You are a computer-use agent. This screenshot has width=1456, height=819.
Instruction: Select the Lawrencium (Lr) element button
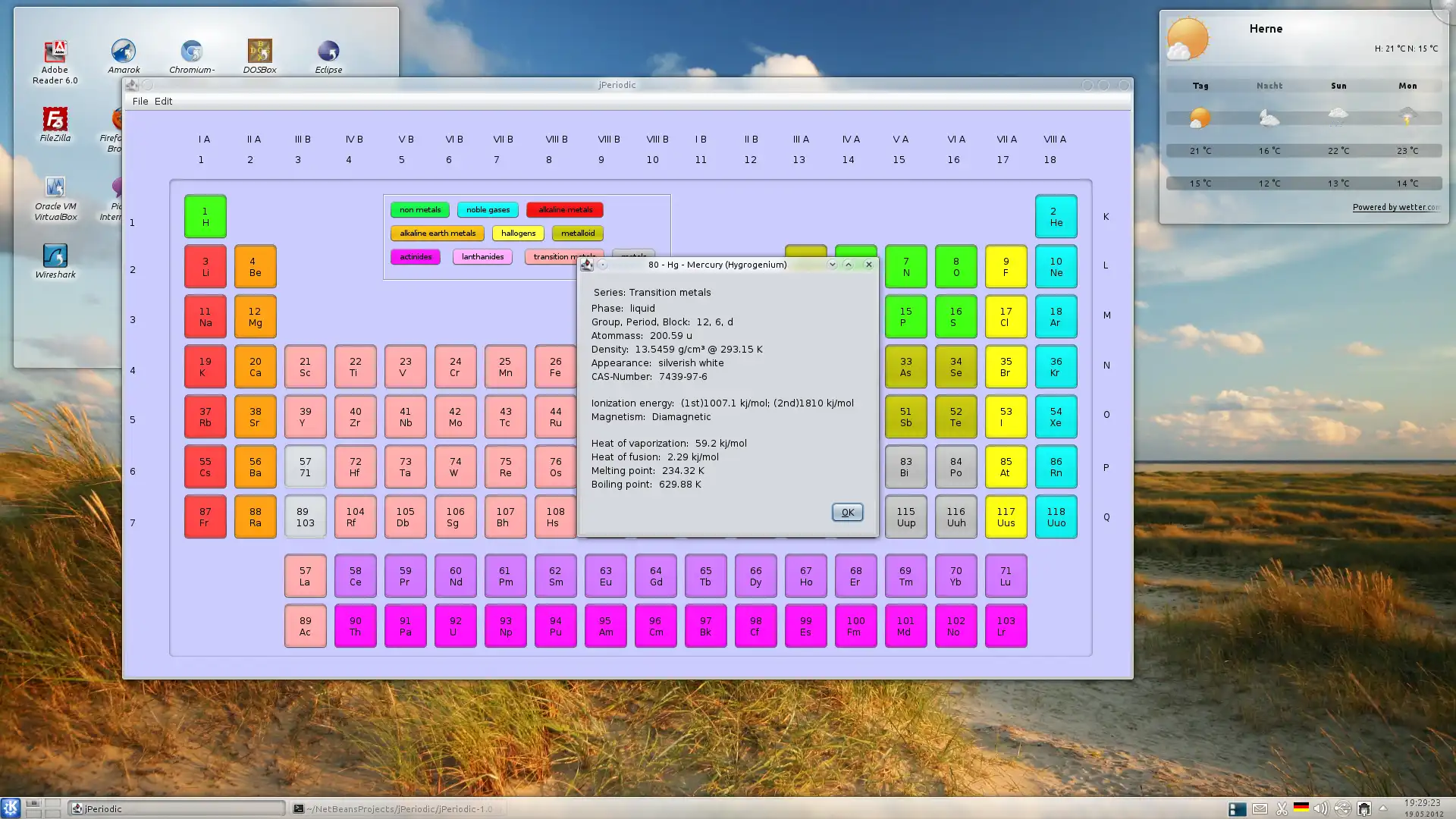tap(1005, 626)
